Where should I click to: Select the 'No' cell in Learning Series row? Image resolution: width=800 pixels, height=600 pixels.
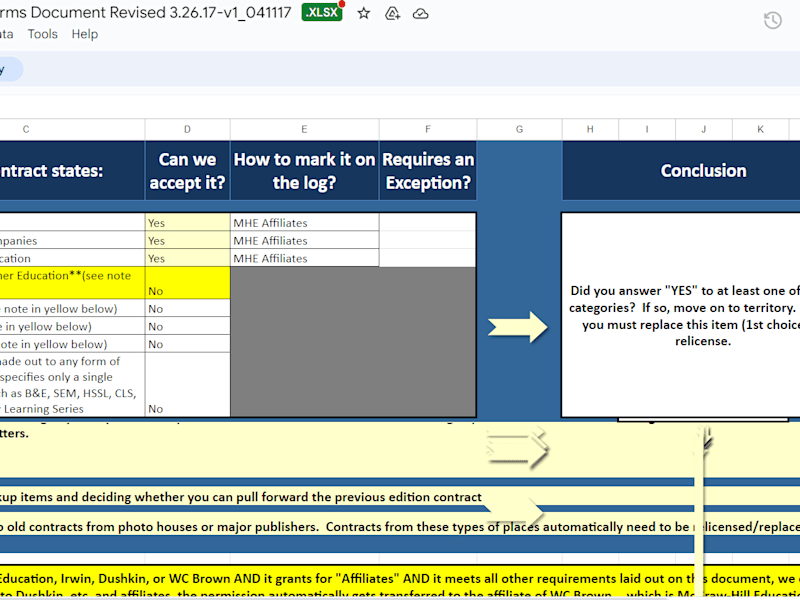point(187,385)
